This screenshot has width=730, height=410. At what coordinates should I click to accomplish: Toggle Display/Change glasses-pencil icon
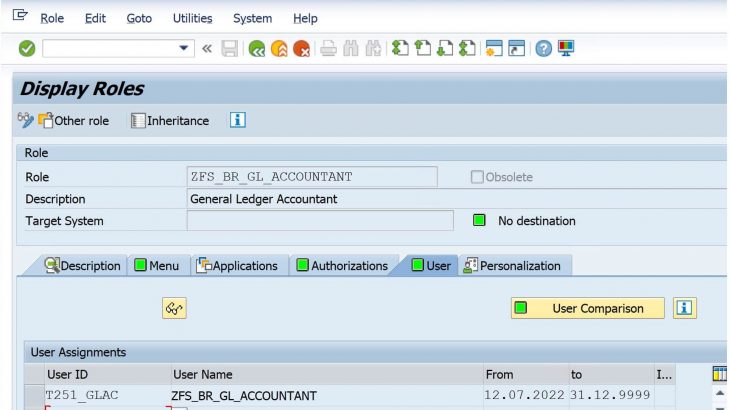(x=26, y=120)
